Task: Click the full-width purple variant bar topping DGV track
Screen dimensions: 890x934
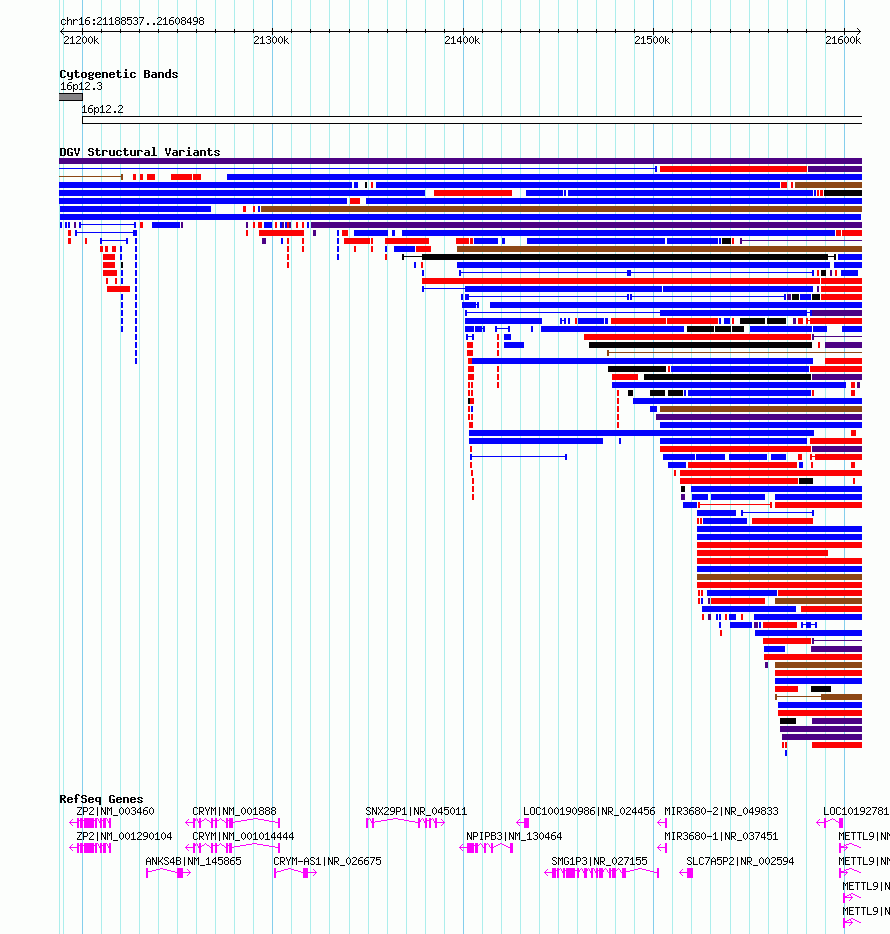Action: coord(460,161)
